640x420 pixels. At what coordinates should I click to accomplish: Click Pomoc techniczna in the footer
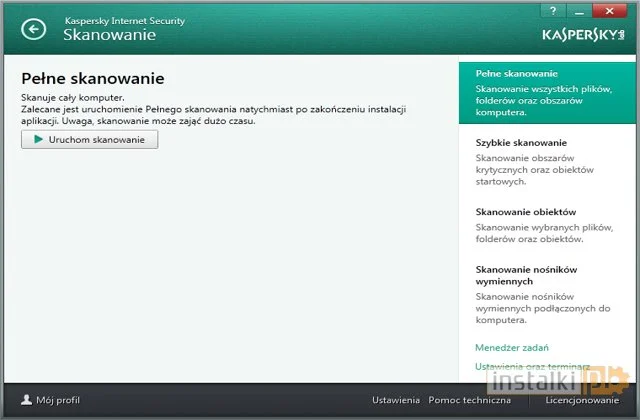tap(468, 400)
